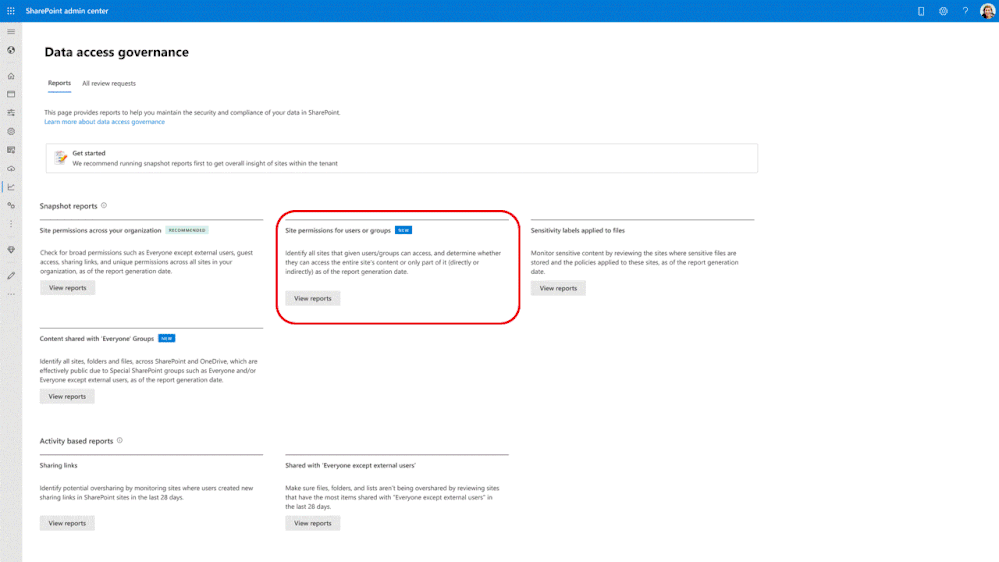Click NEW badge beside Content shared with 'Everyone'

(167, 338)
